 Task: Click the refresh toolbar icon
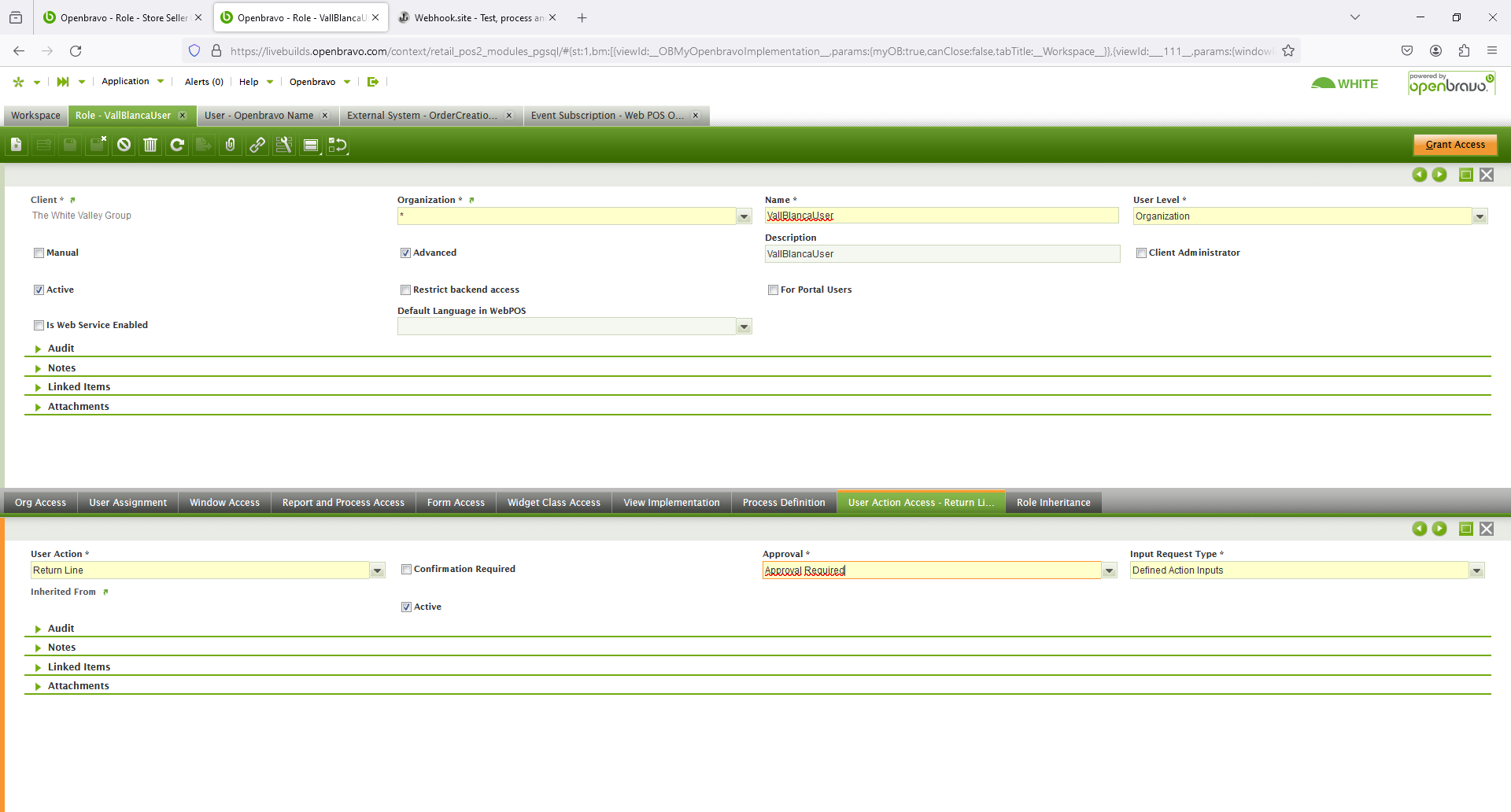click(177, 145)
